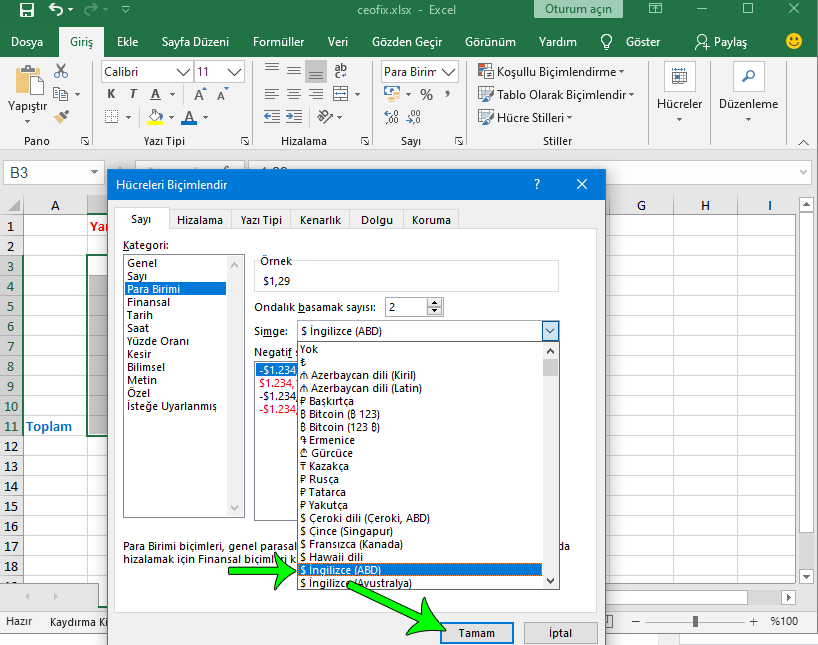Click the Paylaş share button

tap(721, 42)
